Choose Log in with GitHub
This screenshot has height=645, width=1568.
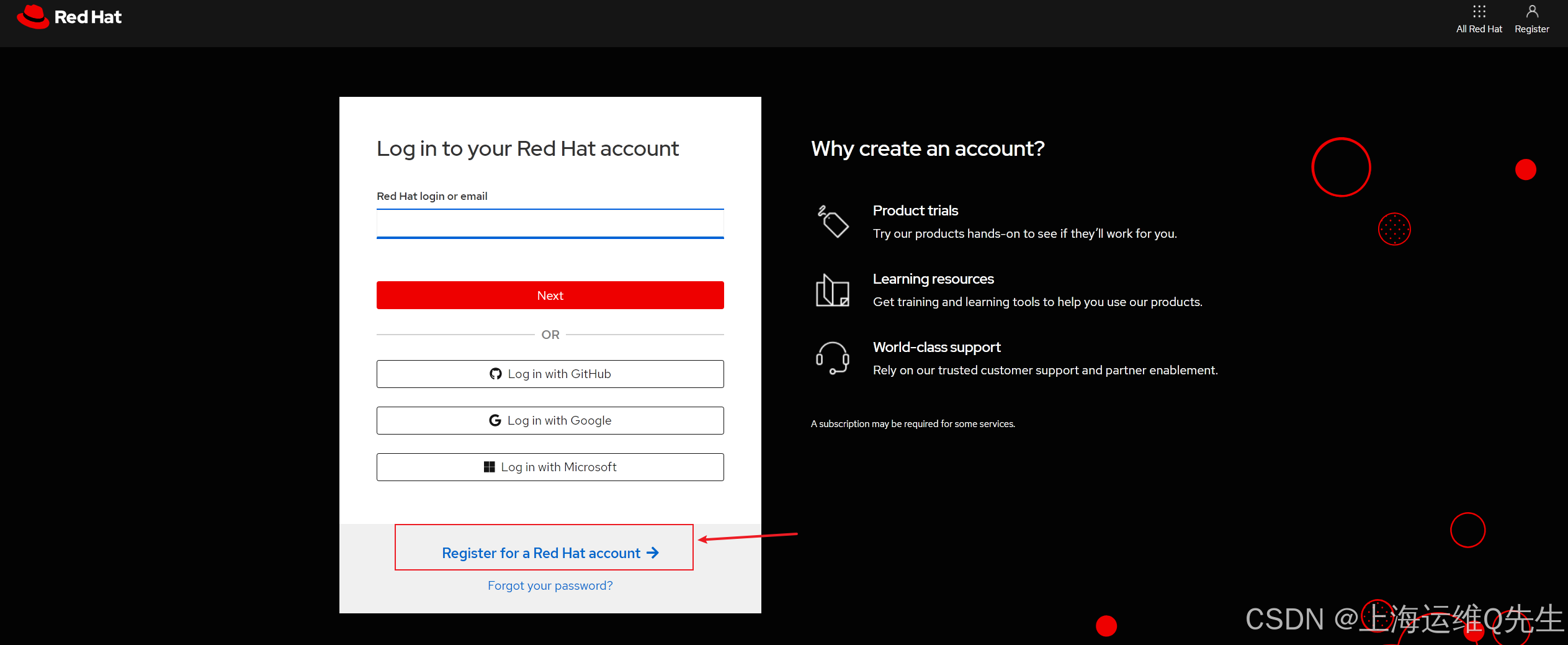pyautogui.click(x=550, y=374)
